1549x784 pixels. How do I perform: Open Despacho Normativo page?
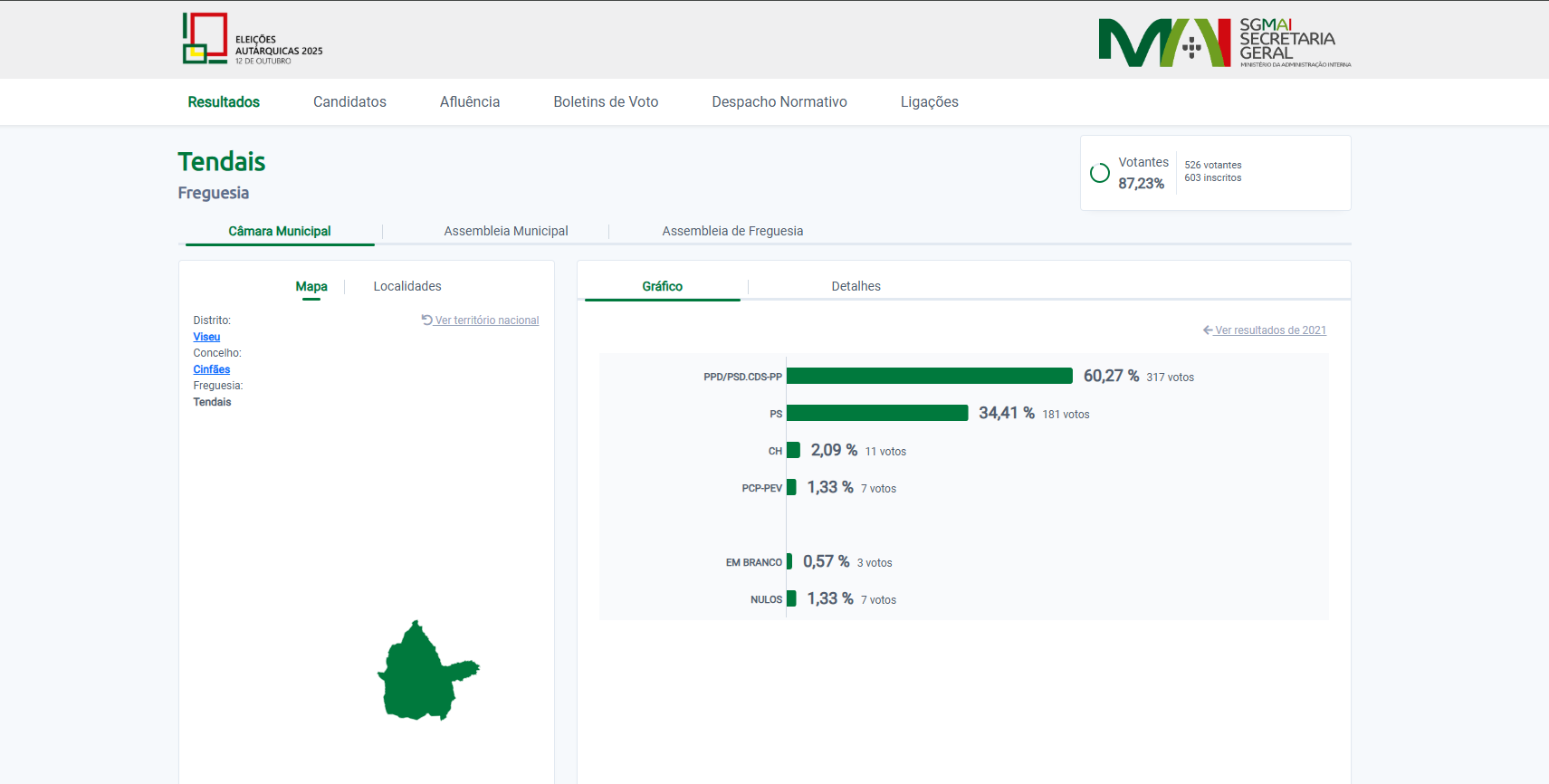point(779,102)
